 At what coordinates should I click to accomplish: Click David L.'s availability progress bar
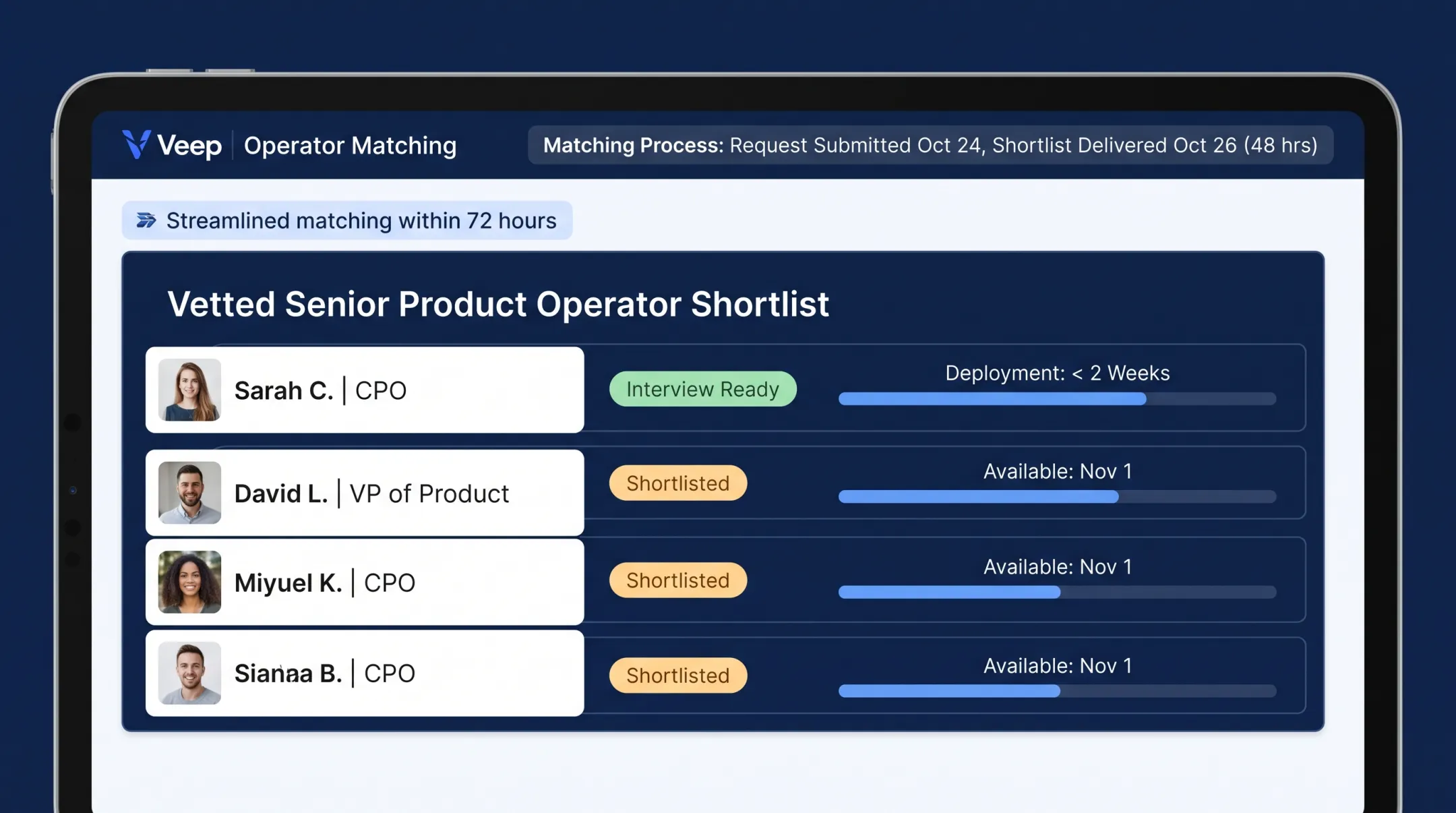click(x=1057, y=497)
